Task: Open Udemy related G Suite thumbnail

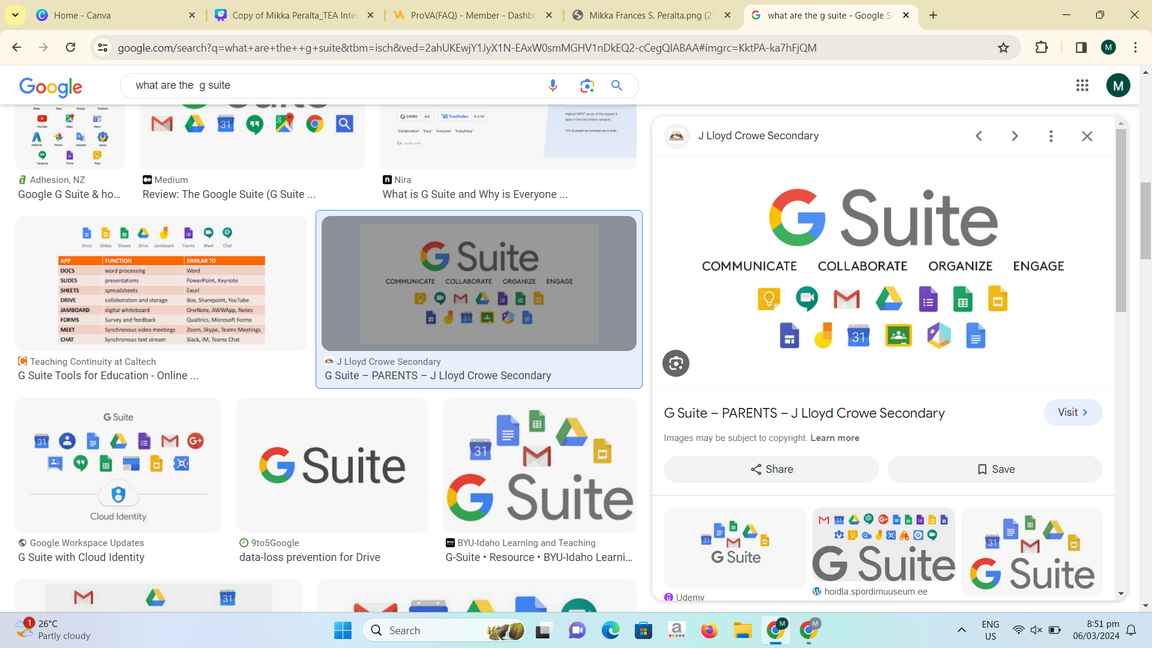Action: pos(735,547)
